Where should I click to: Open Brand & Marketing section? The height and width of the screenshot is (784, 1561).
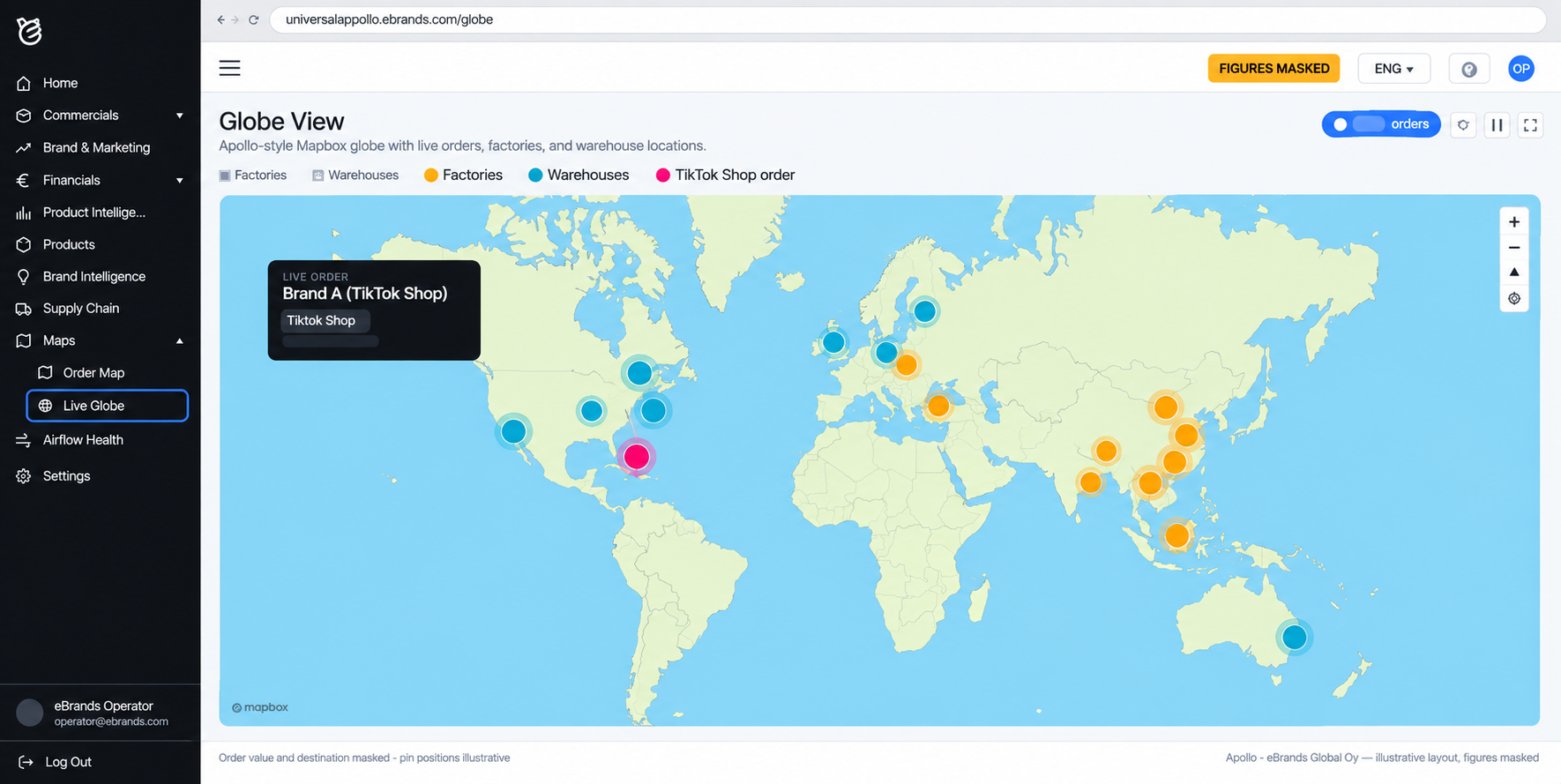coord(96,148)
